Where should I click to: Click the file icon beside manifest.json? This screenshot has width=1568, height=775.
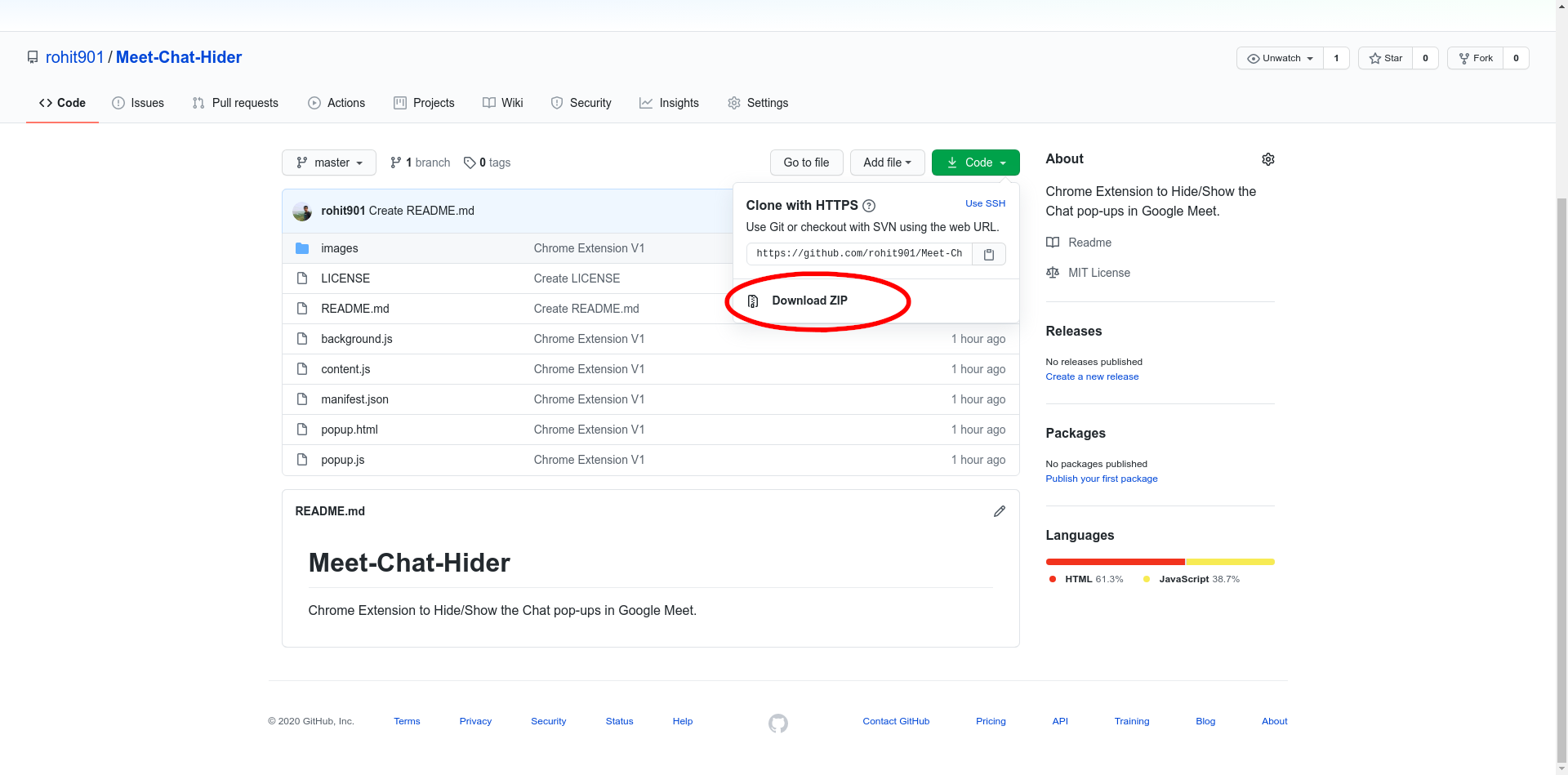(x=302, y=399)
